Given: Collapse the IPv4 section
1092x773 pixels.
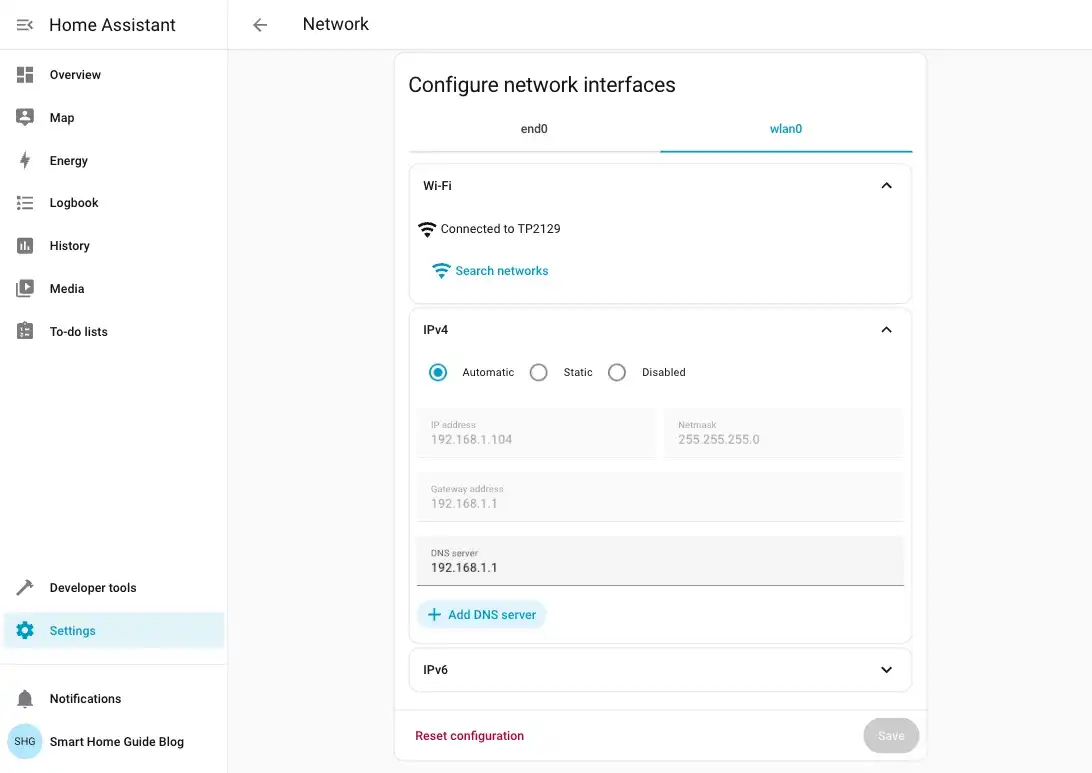Looking at the screenshot, I should 885,329.
